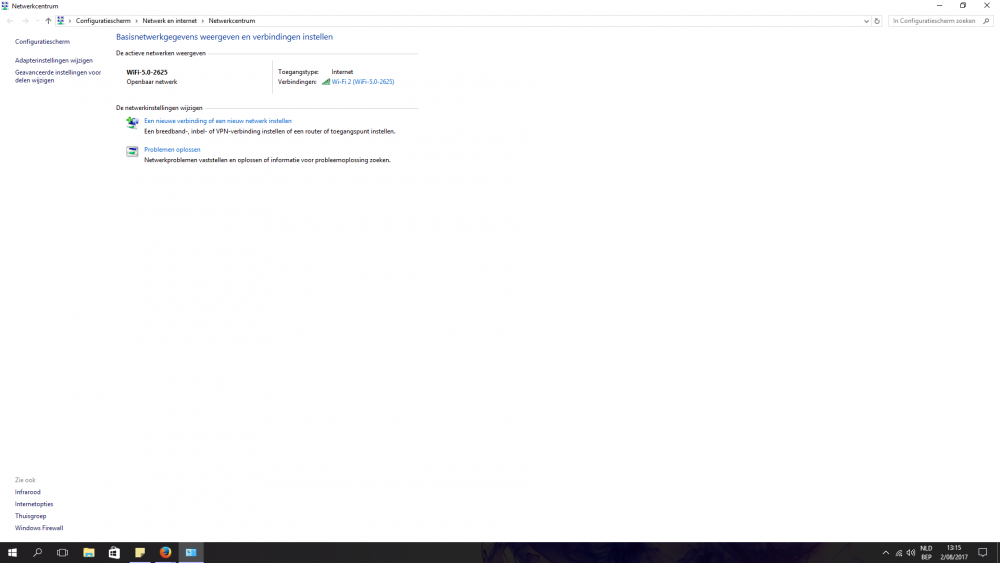Click the Wi-Fi signal strength icon
1000x563 pixels.
[326, 82]
